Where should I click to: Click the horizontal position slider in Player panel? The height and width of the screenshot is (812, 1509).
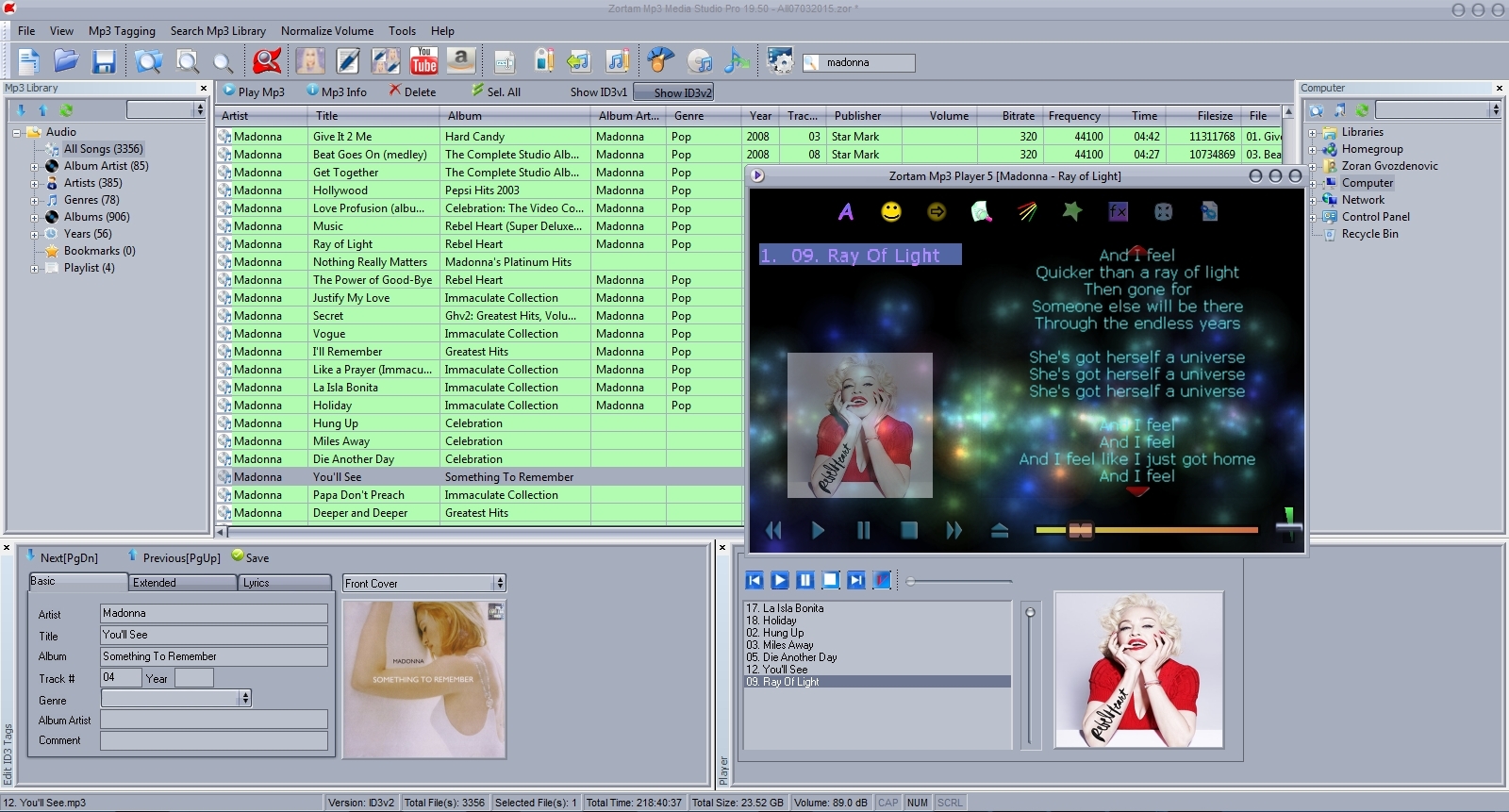[959, 581]
